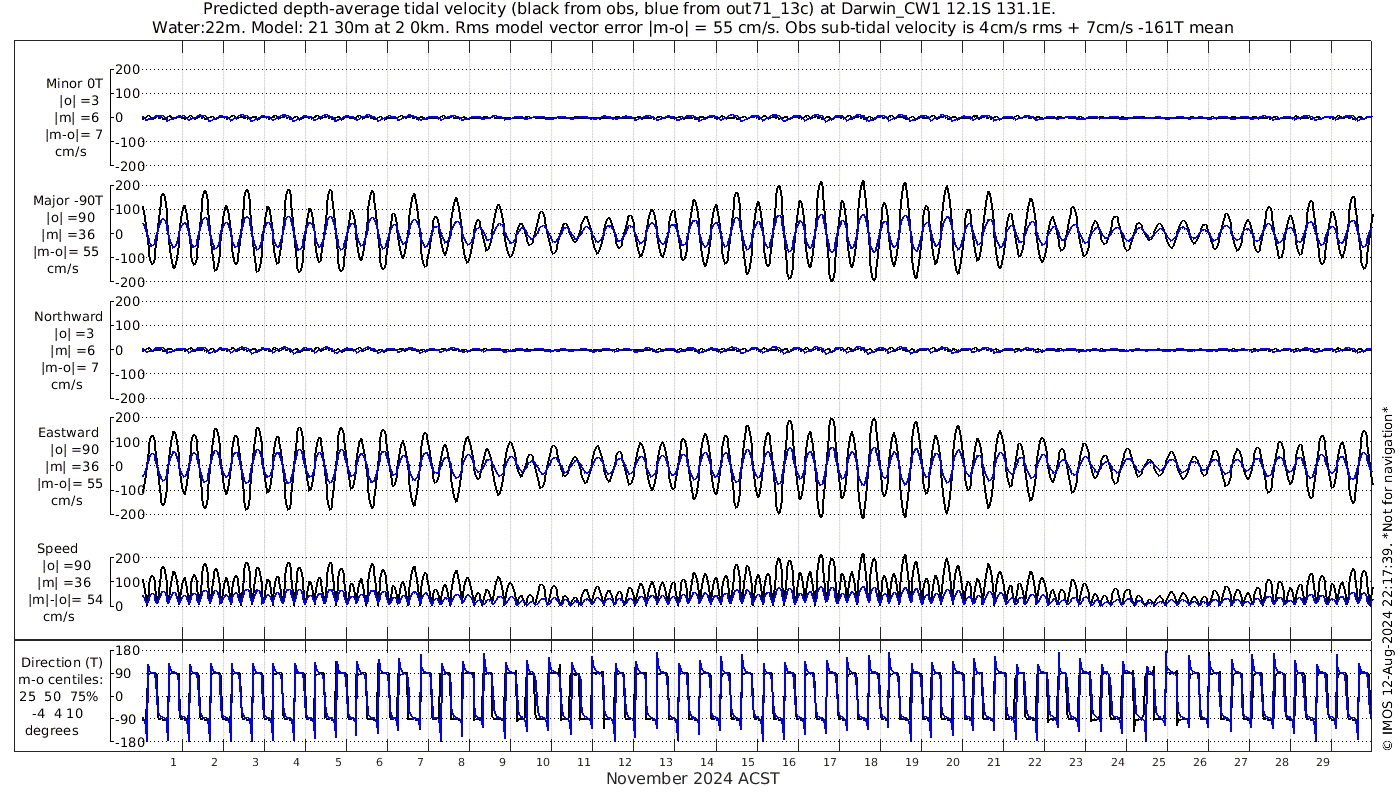Click the 'Eastward' panel label
Viewport: 1400px width, 800px height.
click(69, 433)
